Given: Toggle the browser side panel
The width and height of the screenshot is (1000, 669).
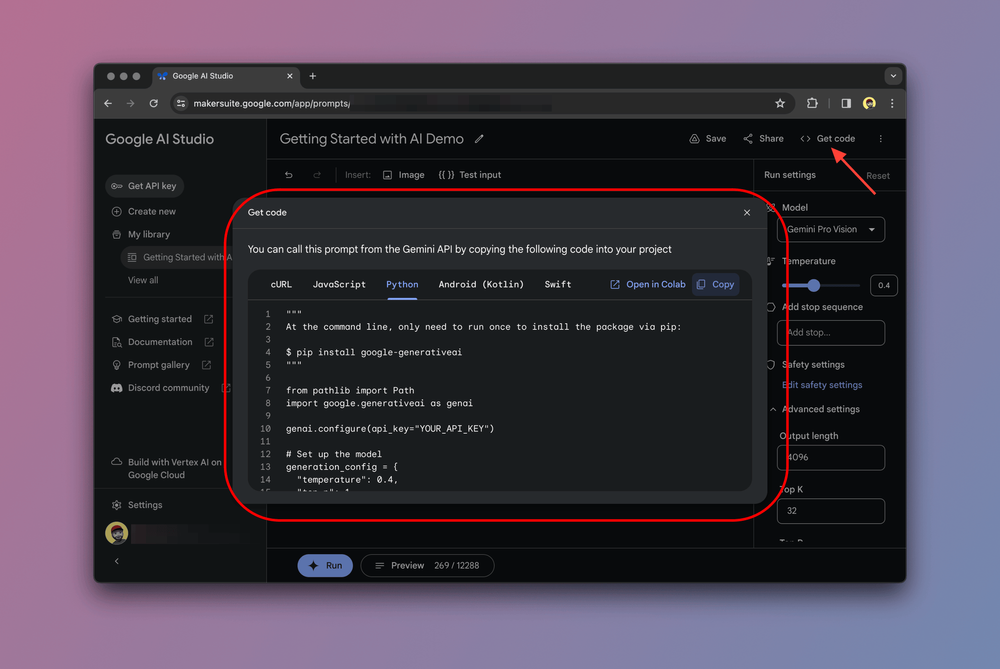Looking at the screenshot, I should click(846, 103).
